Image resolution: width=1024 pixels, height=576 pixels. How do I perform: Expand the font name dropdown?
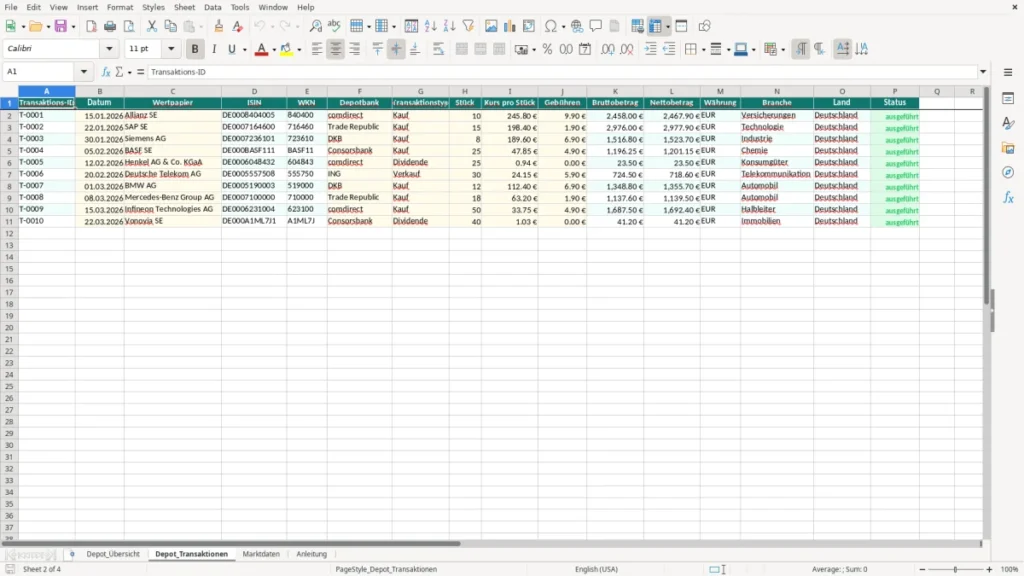109,48
